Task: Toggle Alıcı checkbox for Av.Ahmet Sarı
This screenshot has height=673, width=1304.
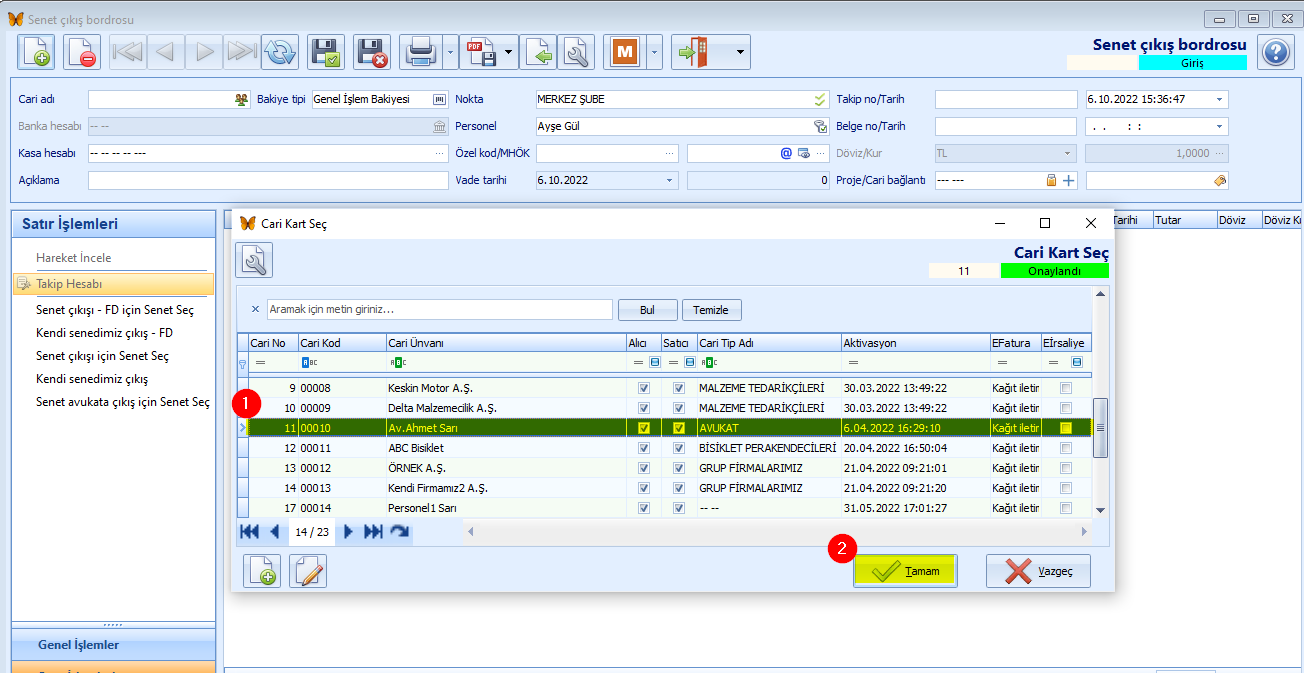Action: tap(644, 428)
